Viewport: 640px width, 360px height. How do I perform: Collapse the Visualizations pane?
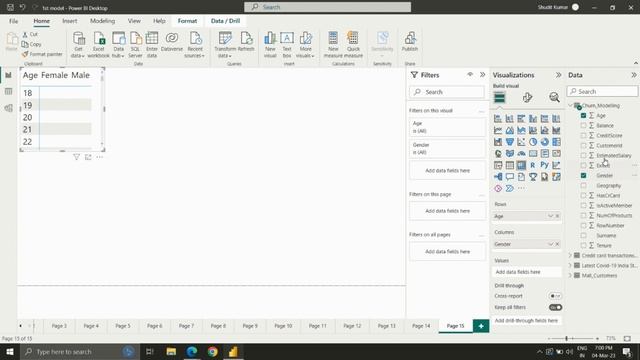(558, 75)
